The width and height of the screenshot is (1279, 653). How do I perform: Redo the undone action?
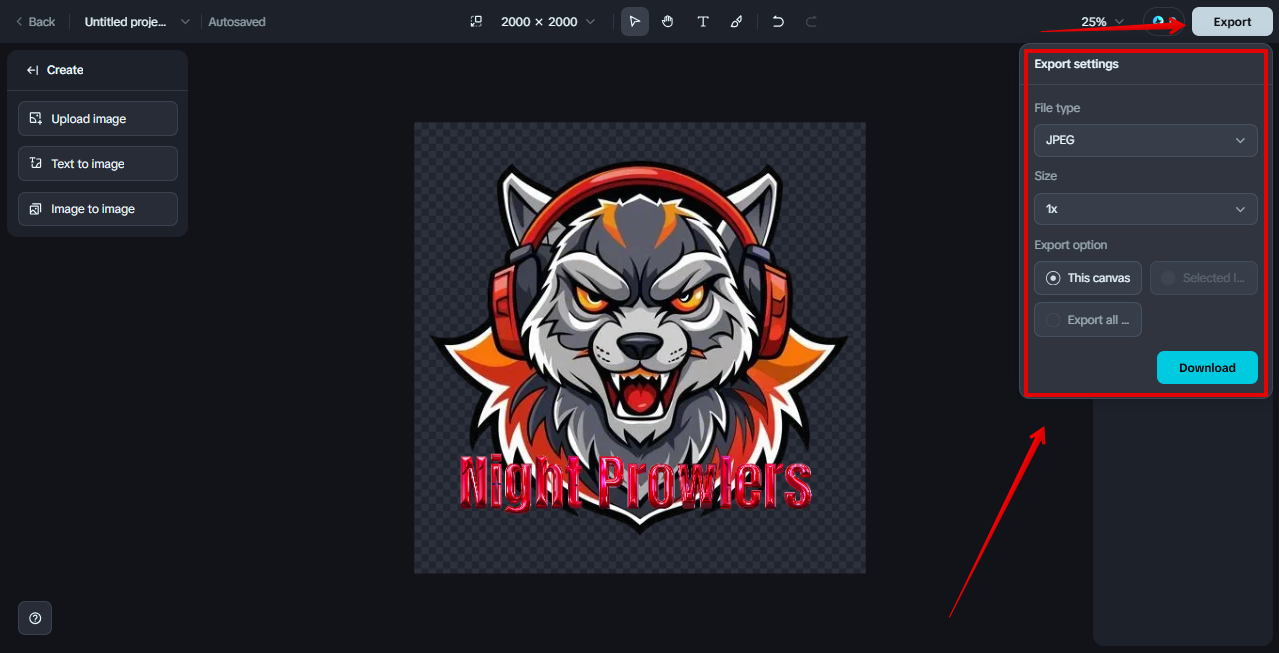click(811, 21)
